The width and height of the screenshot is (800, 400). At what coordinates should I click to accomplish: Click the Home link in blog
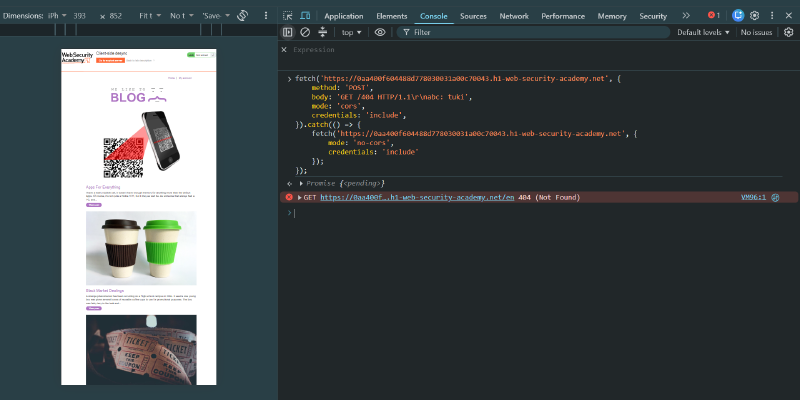coord(171,78)
